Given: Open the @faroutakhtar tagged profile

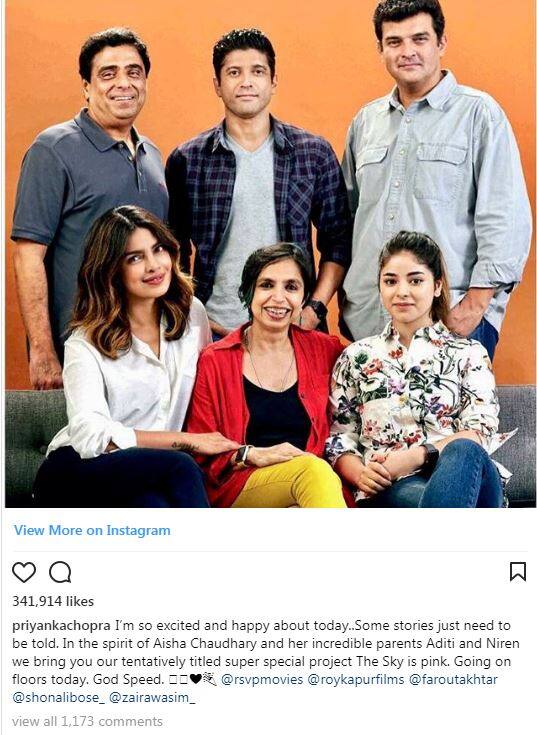Looking at the screenshot, I should point(453,680).
